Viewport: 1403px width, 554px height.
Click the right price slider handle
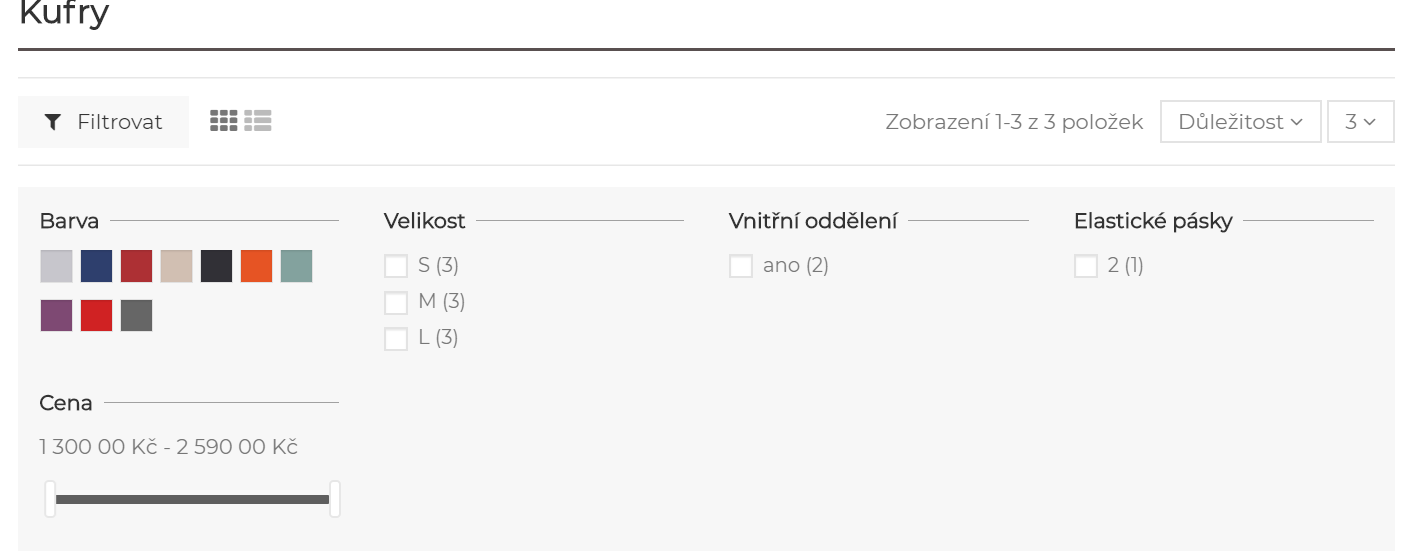(x=335, y=499)
